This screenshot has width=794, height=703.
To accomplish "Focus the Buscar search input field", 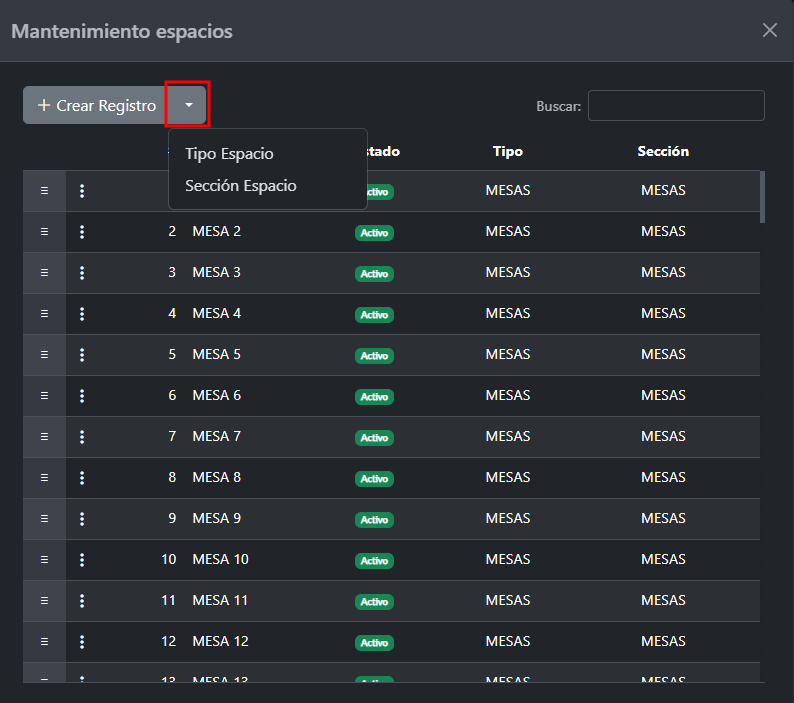I will coord(676,106).
